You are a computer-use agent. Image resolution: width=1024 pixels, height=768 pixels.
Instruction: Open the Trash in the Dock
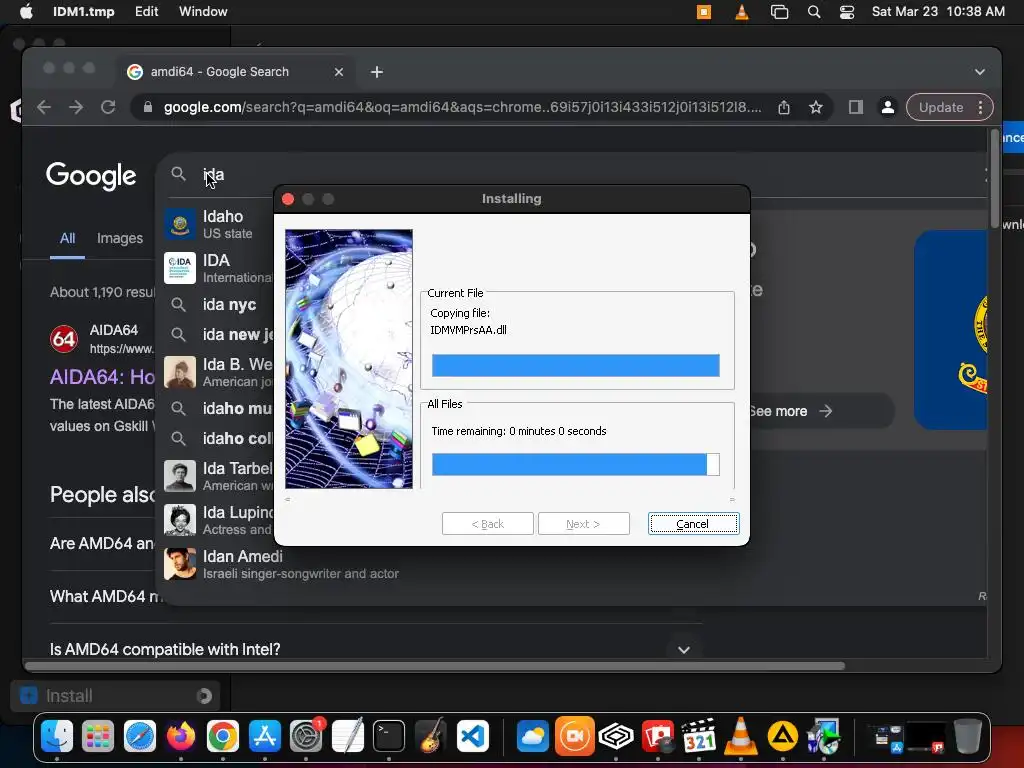click(968, 737)
